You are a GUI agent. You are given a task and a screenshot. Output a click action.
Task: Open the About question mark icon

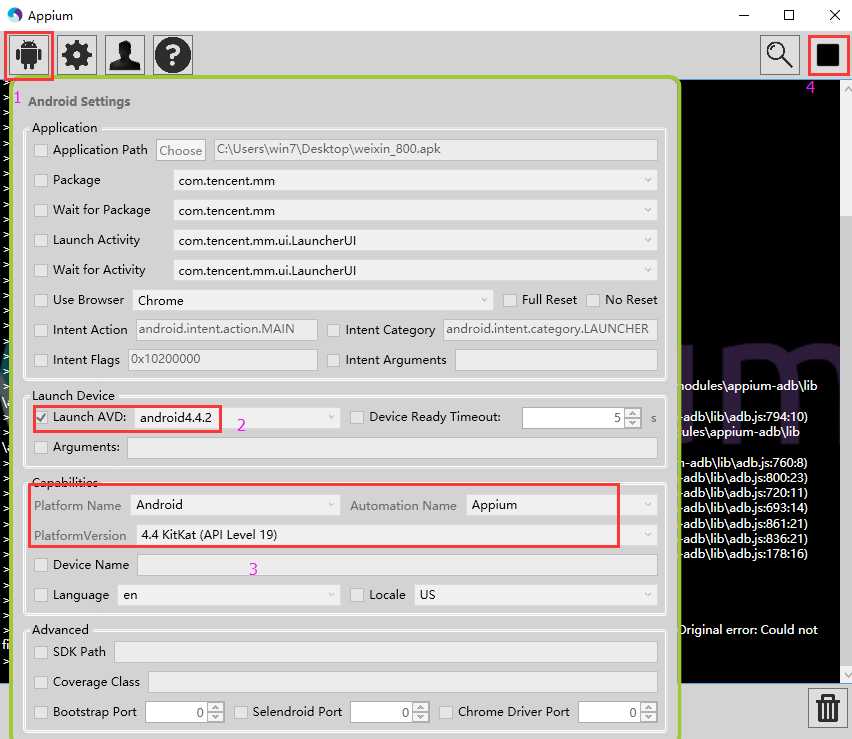point(173,55)
